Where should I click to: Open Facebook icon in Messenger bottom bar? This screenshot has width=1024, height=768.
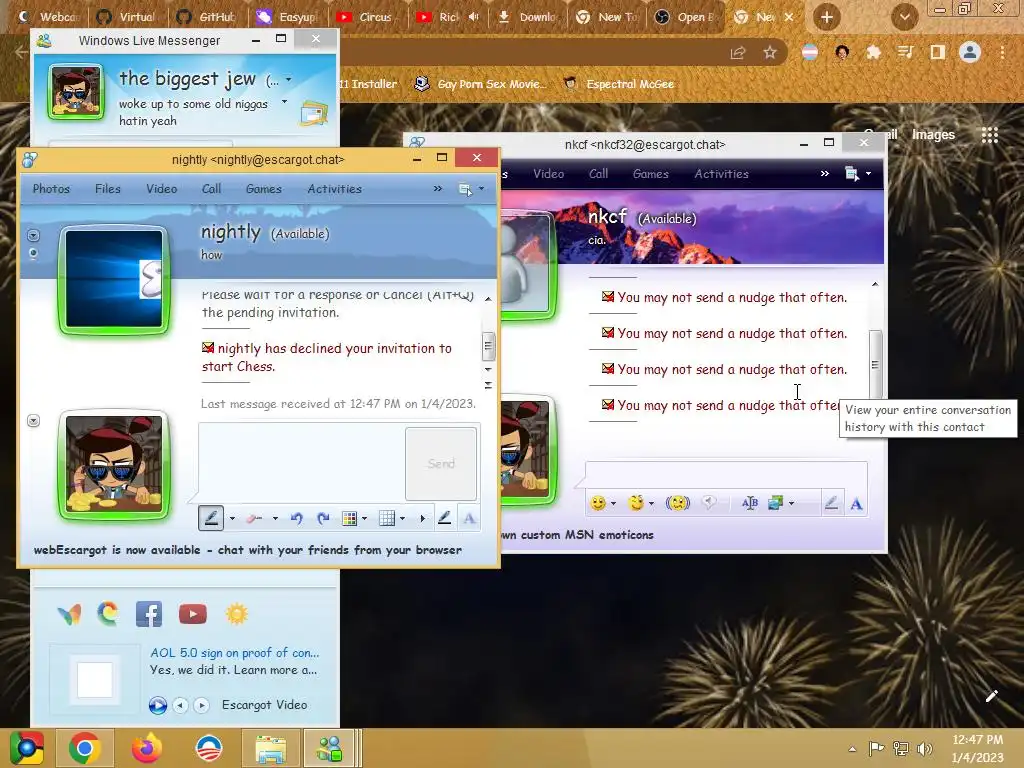pos(148,614)
